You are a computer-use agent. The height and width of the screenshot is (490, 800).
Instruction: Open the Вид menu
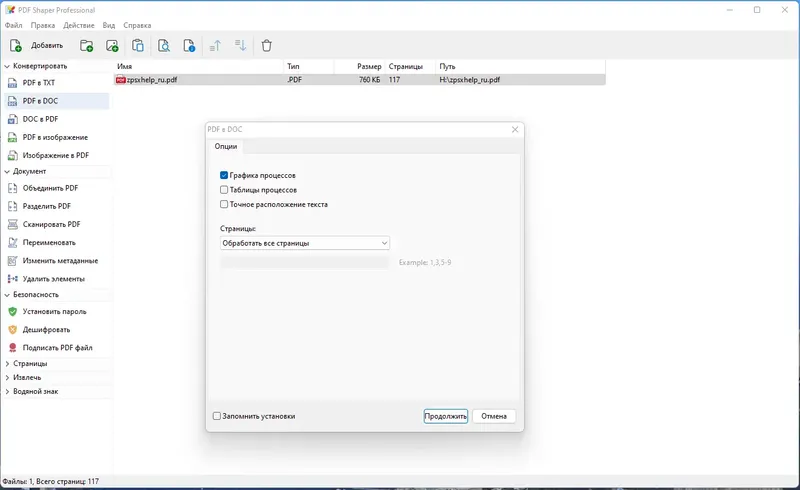(109, 25)
